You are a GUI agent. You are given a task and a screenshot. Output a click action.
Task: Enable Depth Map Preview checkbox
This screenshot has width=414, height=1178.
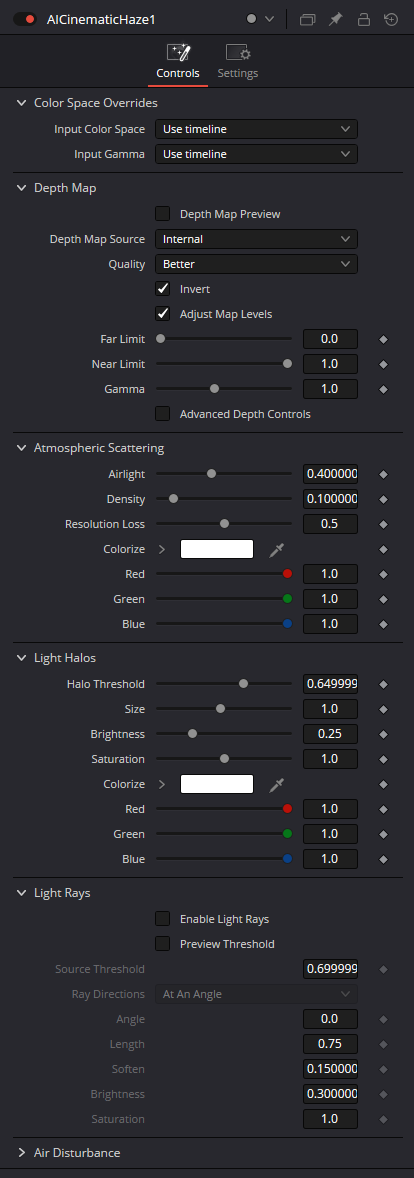(162, 214)
